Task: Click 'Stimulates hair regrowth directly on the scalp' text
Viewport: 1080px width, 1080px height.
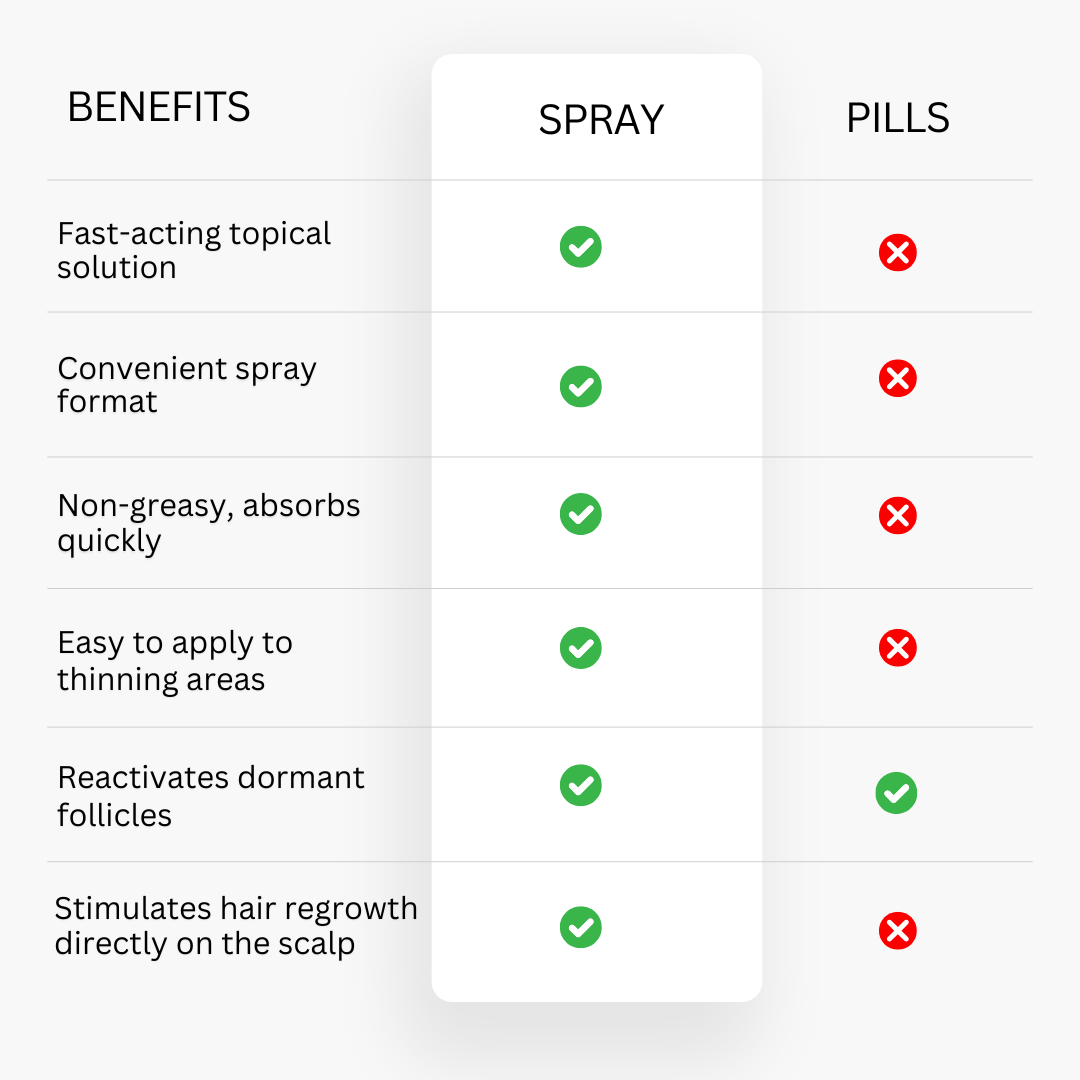Action: [x=236, y=926]
